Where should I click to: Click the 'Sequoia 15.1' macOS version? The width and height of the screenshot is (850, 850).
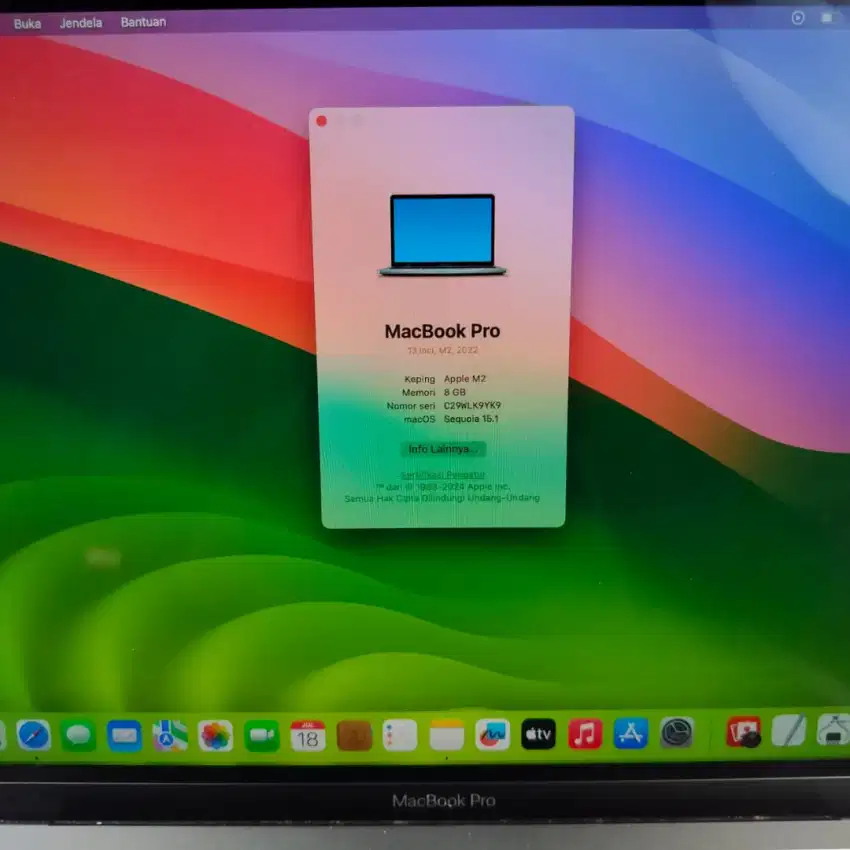[471, 419]
